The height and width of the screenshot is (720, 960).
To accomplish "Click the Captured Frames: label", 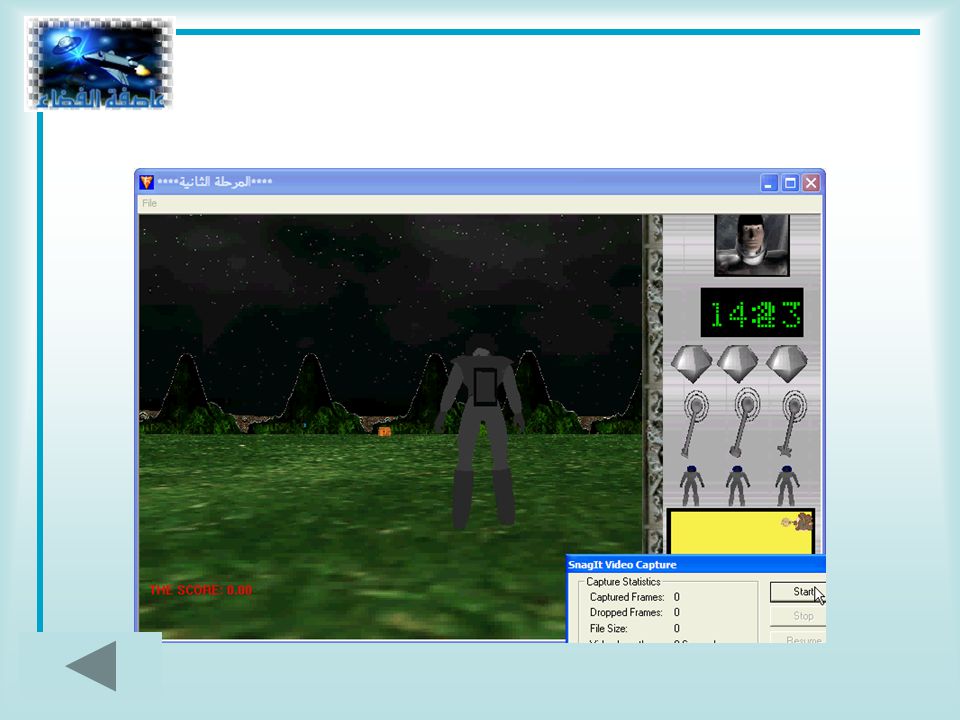I will point(627,597).
